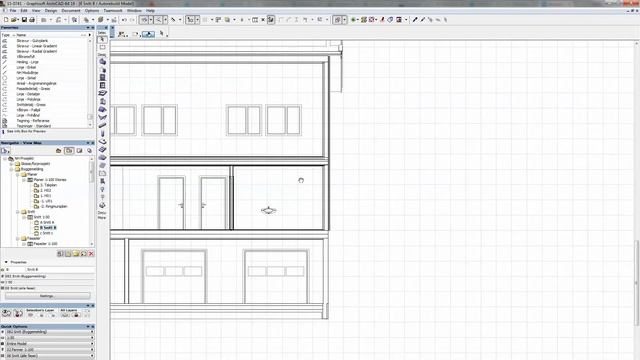This screenshot has height=360, width=640.
Task: Open the Entire Model dropdown in Quick Options
Action: pyautogui.click(x=49, y=344)
